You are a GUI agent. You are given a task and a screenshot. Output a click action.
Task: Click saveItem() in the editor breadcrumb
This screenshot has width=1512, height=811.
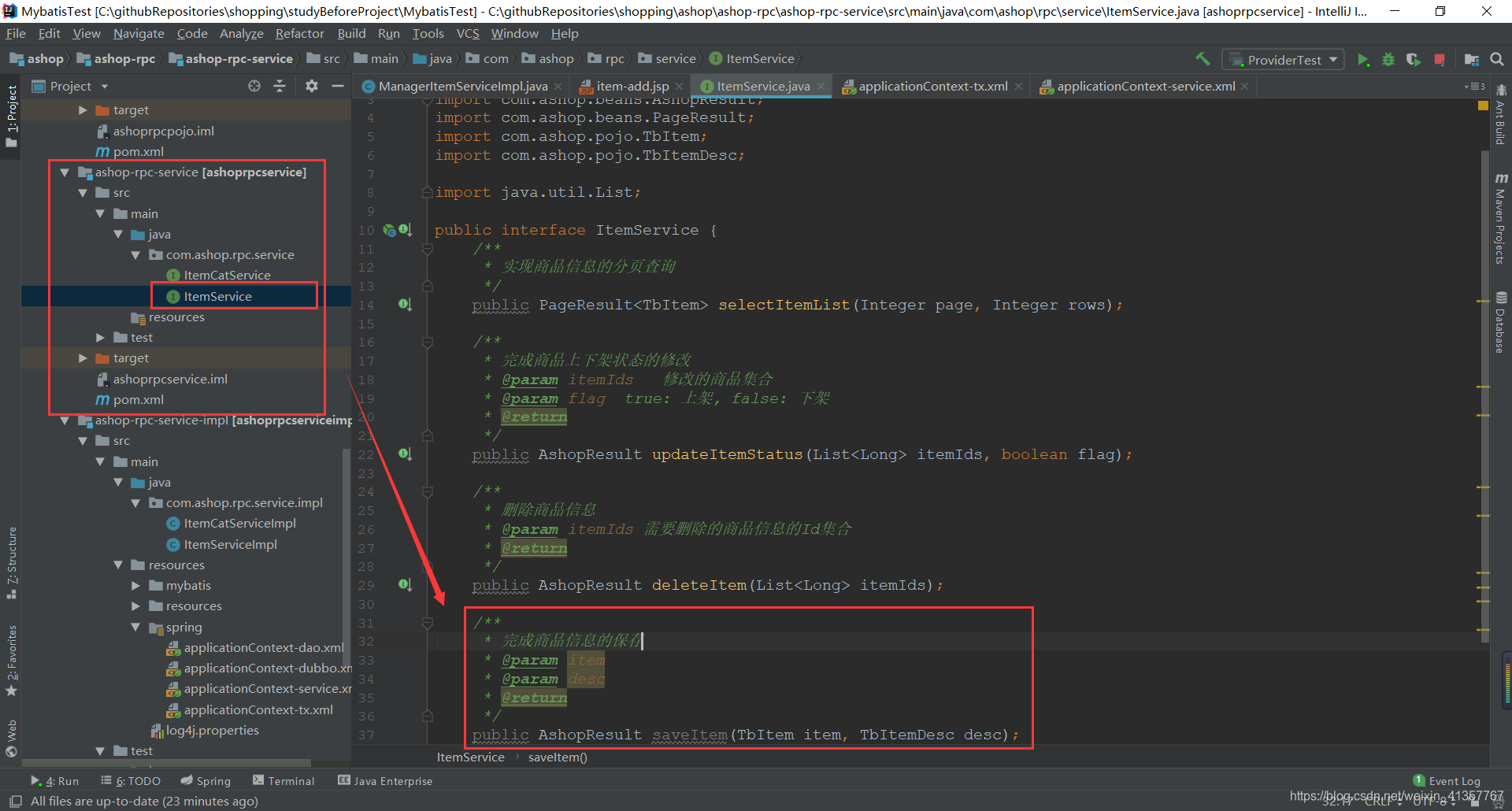(x=558, y=757)
